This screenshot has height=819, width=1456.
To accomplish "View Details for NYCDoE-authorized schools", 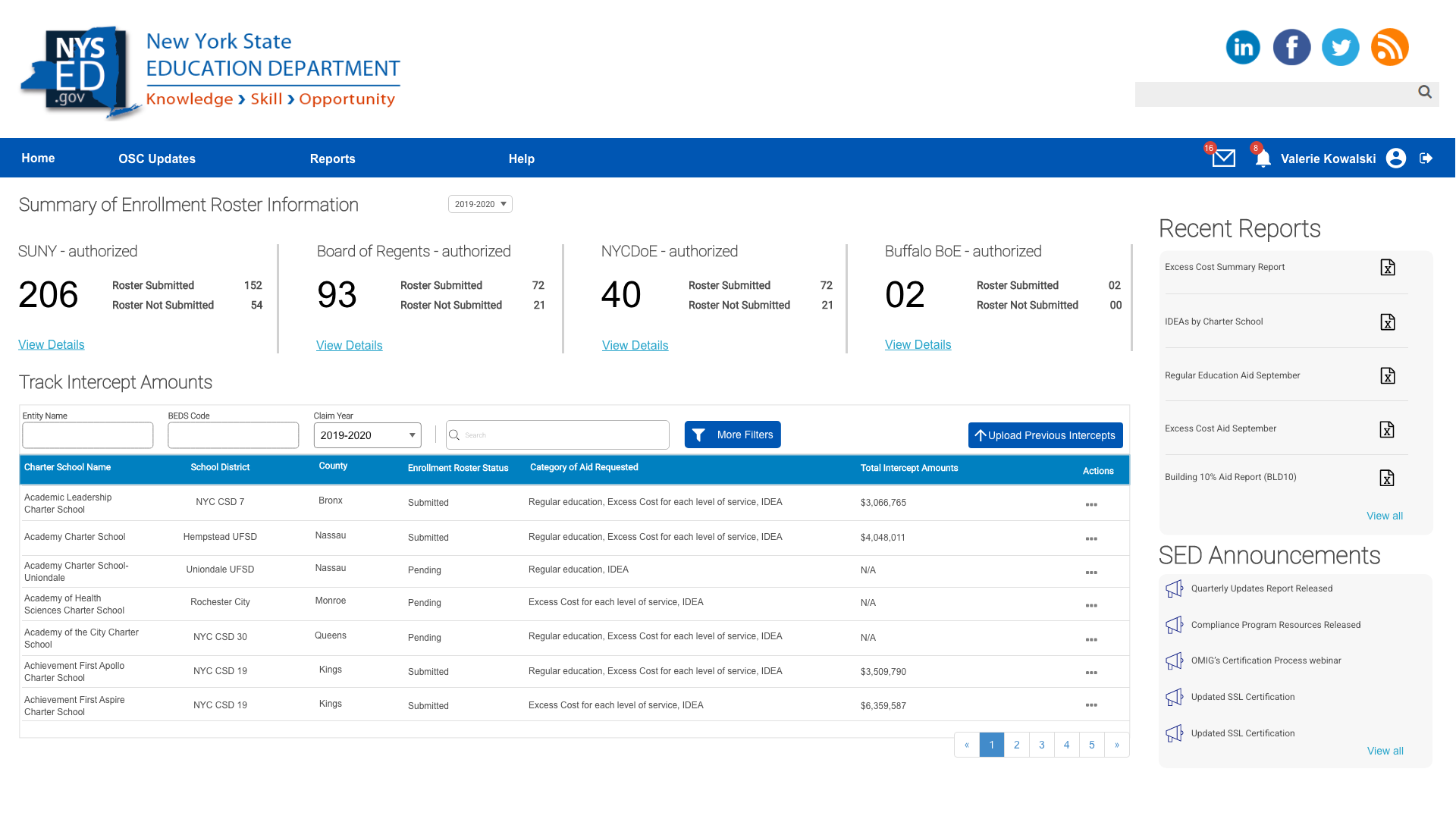I will 635,346.
